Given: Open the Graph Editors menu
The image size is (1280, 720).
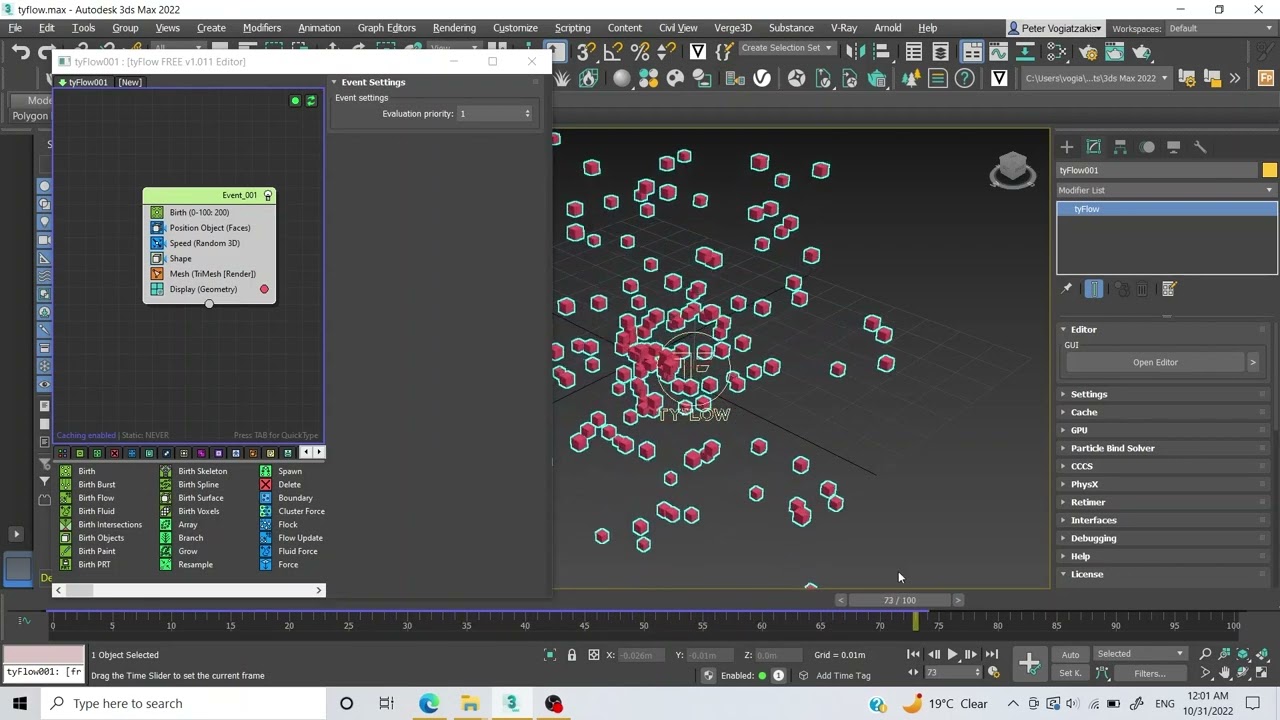Looking at the screenshot, I should click(386, 28).
